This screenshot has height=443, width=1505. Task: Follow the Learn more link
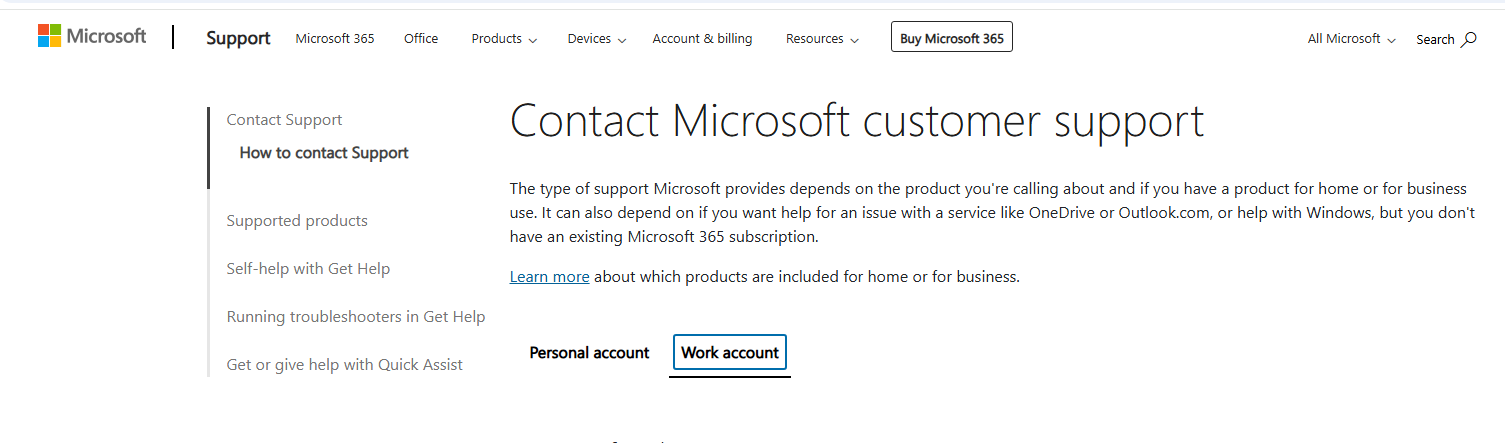(549, 277)
